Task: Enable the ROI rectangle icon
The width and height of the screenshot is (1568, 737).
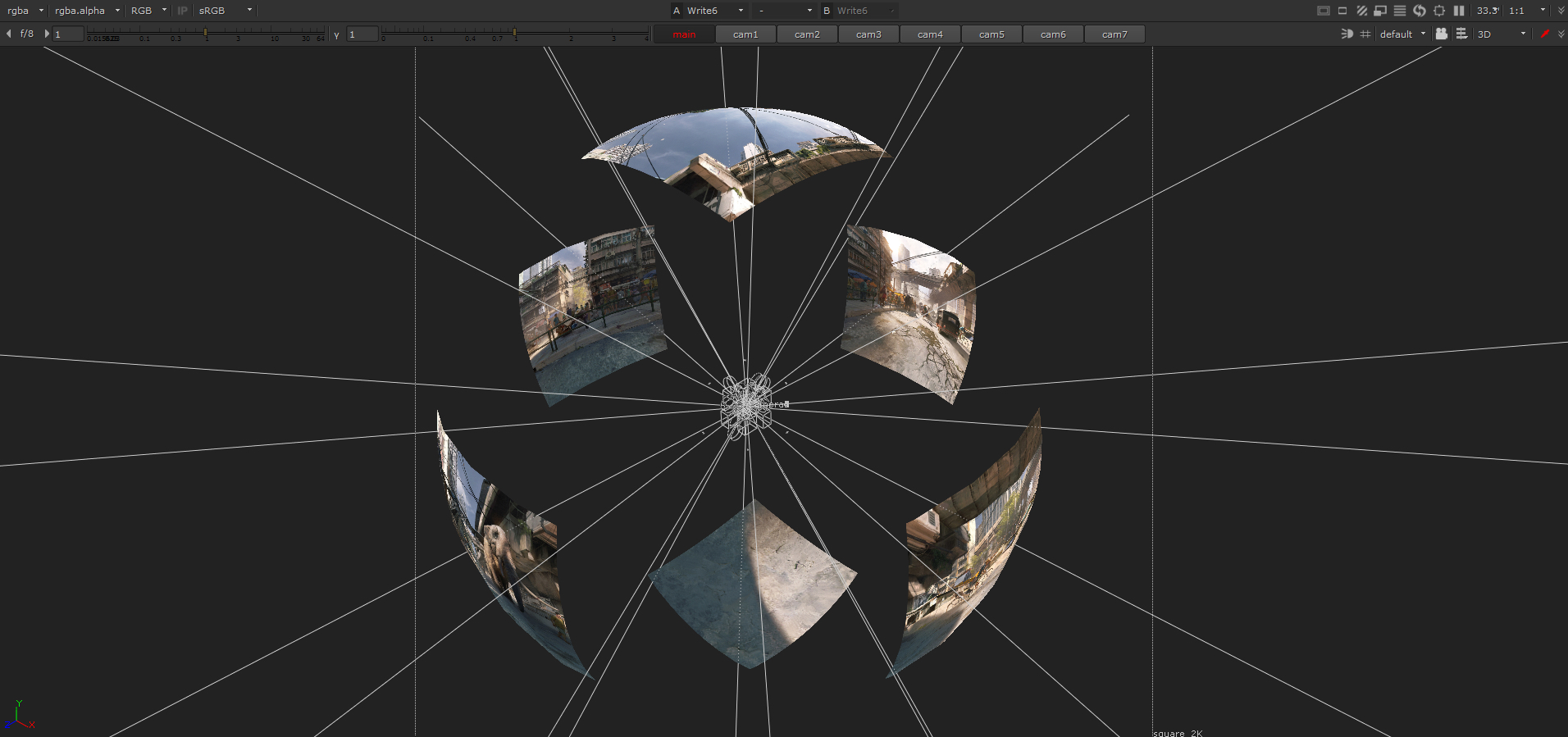Action: 1342,11
